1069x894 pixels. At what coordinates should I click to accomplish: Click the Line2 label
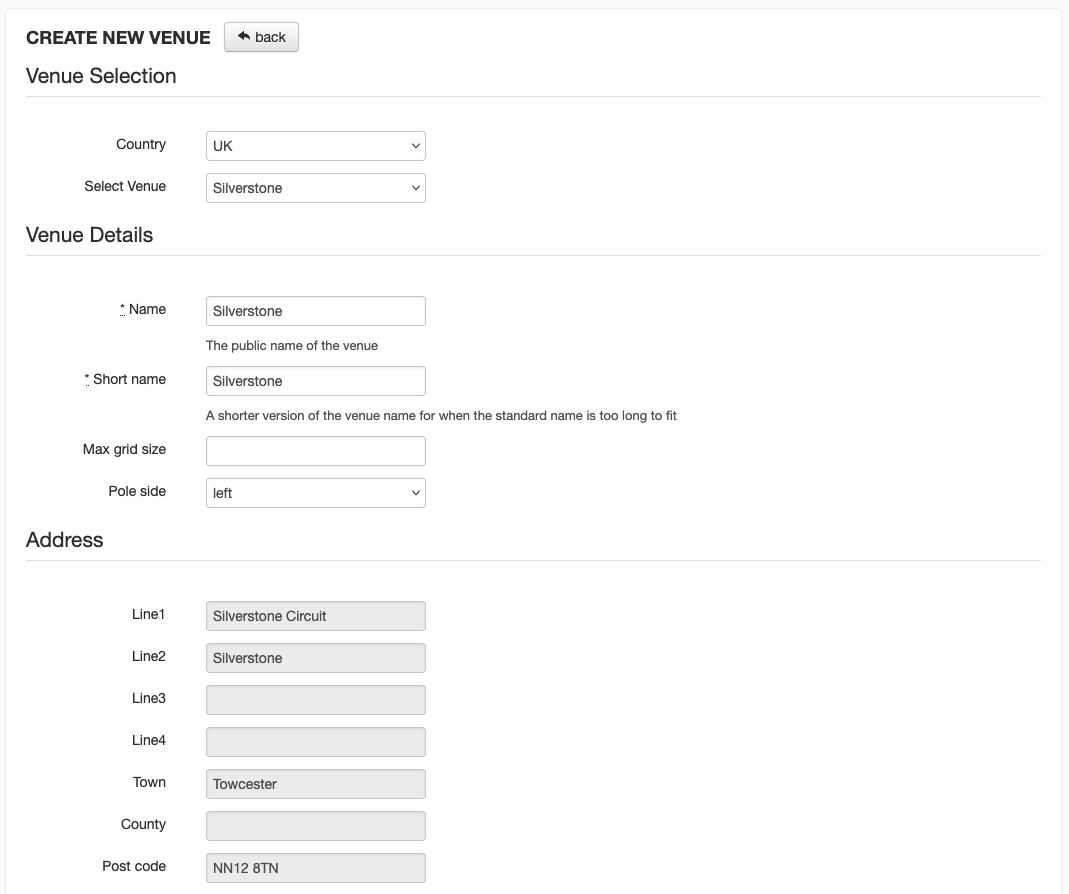pos(149,657)
